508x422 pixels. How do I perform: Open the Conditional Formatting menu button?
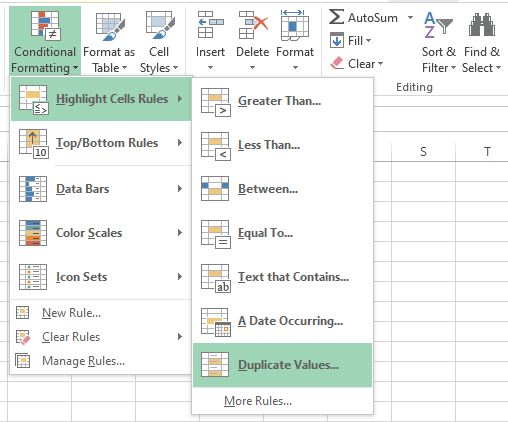pyautogui.click(x=45, y=41)
